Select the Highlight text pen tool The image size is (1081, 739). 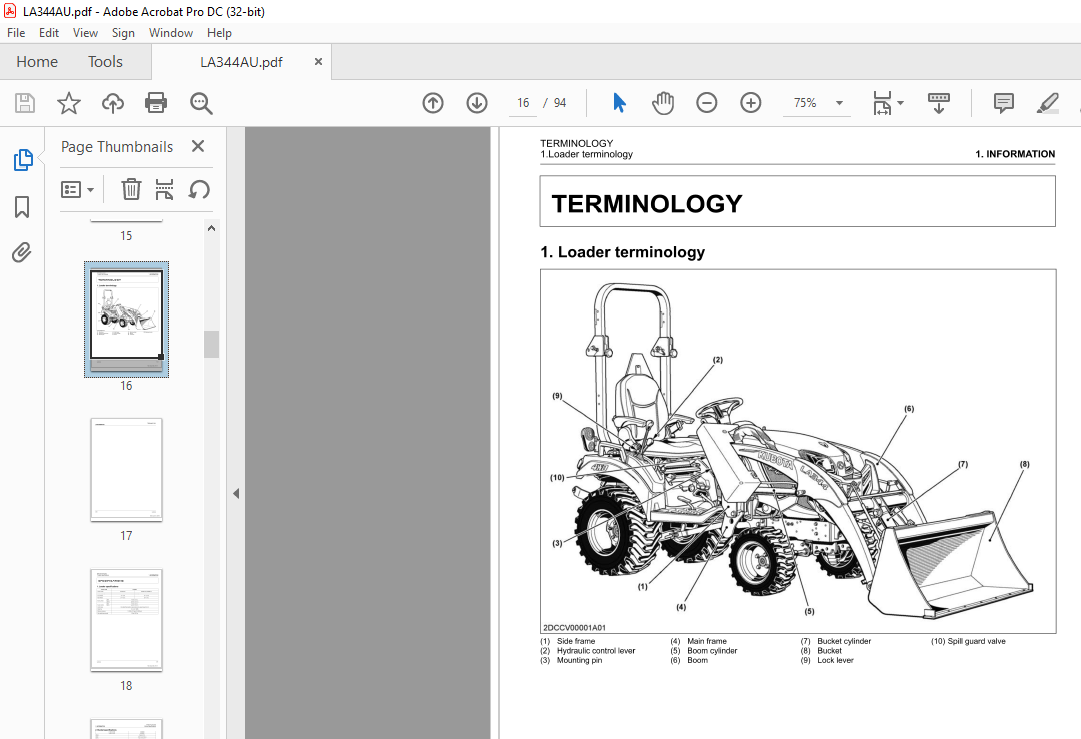(x=1047, y=103)
